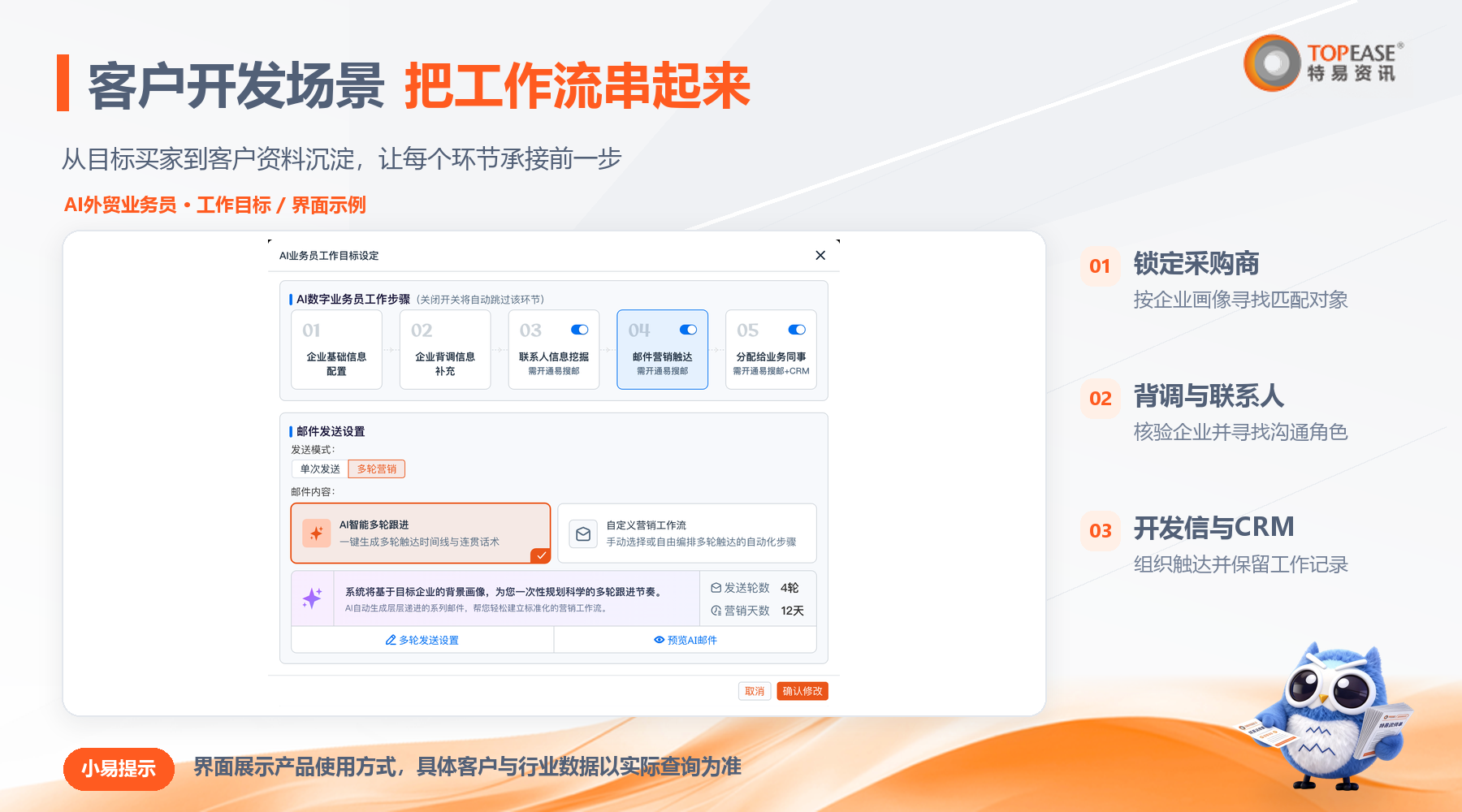This screenshot has height=812, width=1462.
Task: Open 多轮发送设置 link
Action: click(x=422, y=640)
